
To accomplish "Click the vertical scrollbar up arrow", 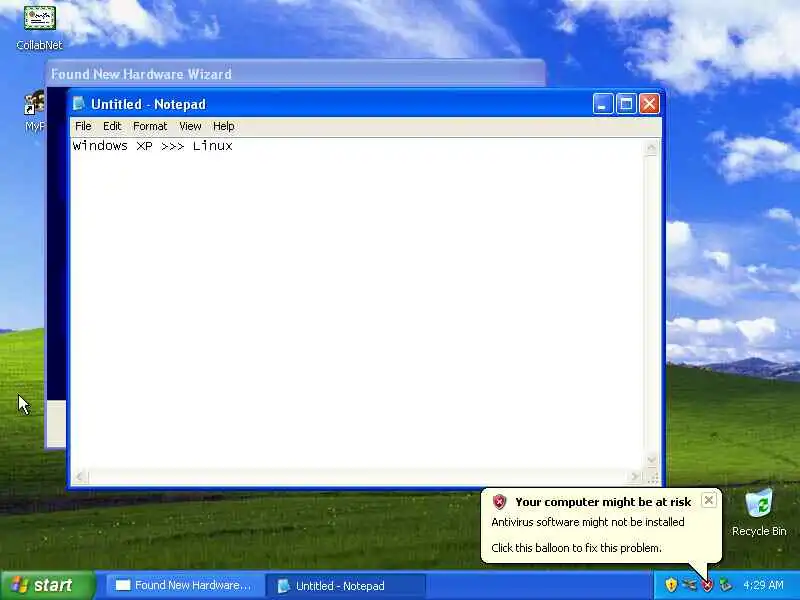I will pyautogui.click(x=651, y=148).
